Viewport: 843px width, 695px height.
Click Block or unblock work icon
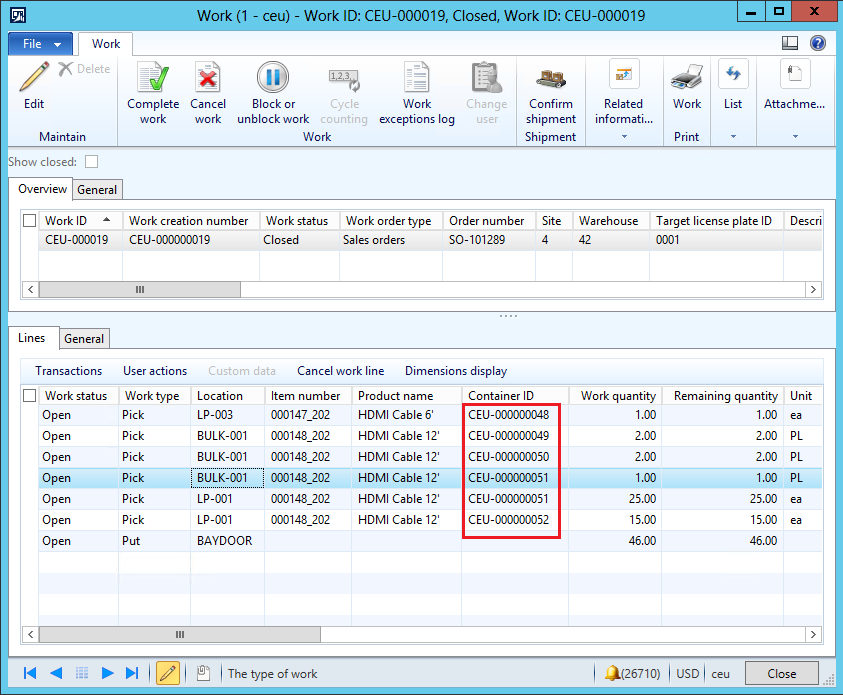click(273, 78)
